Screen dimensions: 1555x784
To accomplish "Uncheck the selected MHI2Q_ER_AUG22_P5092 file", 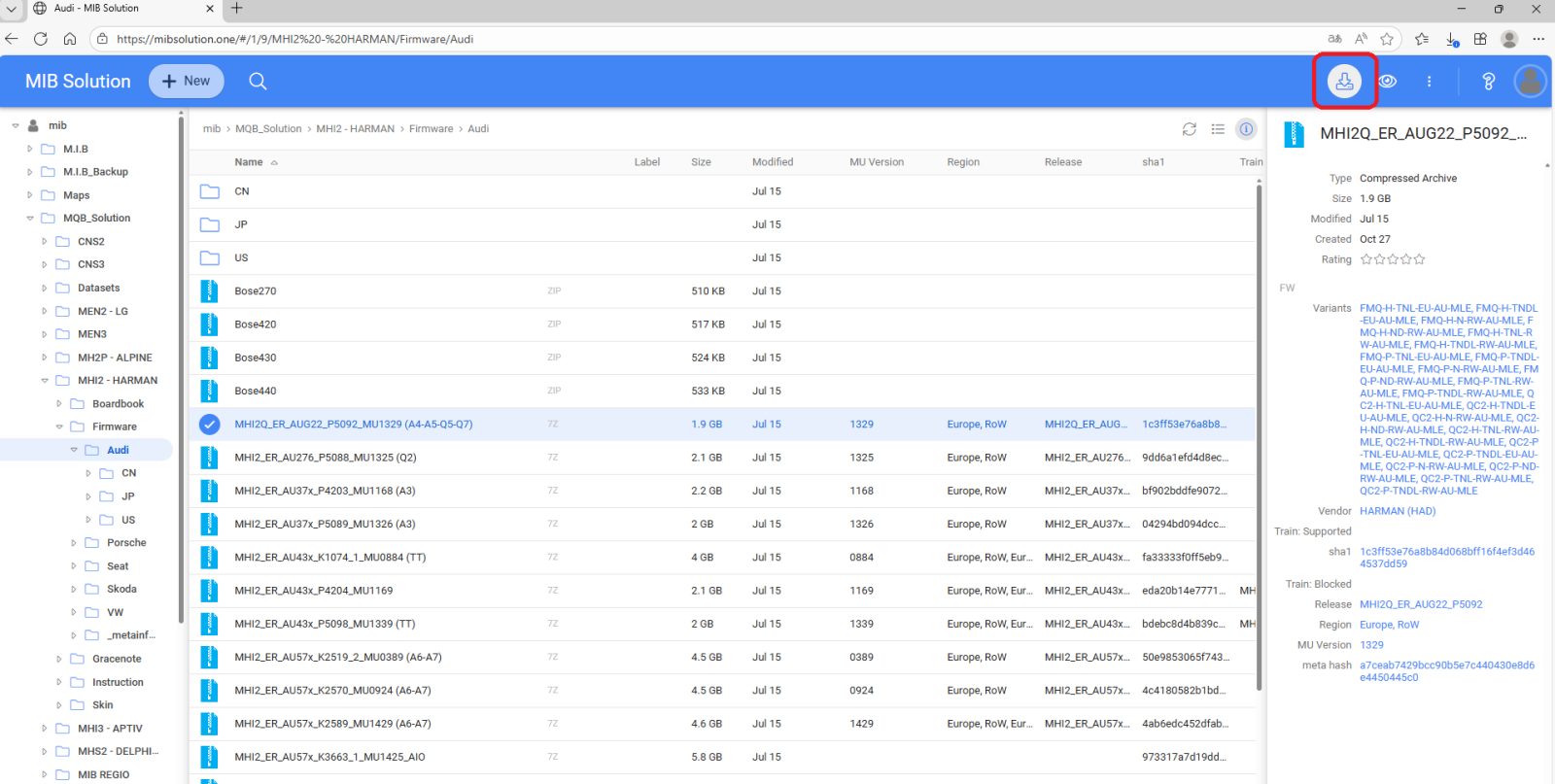I will coord(209,425).
